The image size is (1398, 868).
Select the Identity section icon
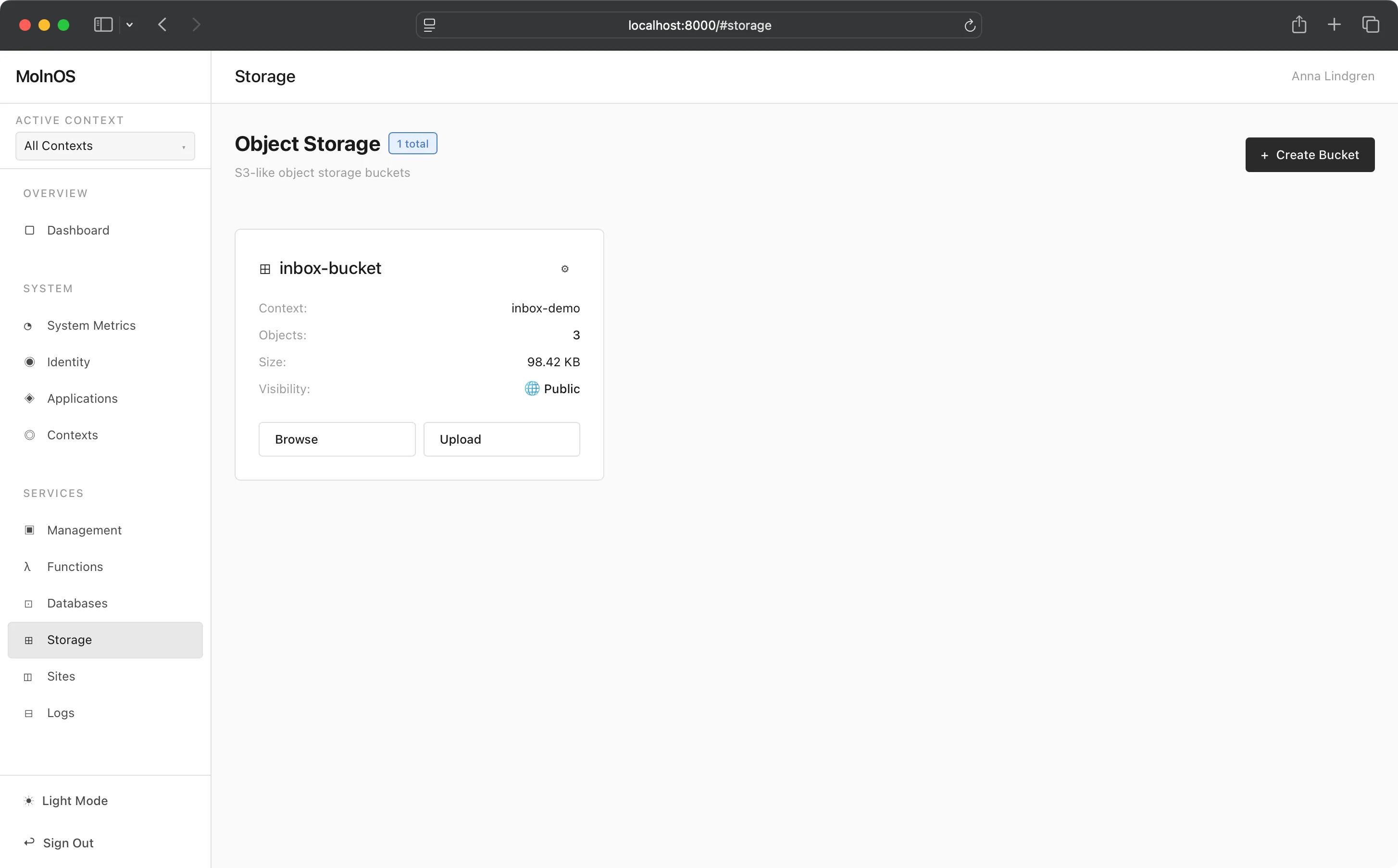click(x=29, y=361)
